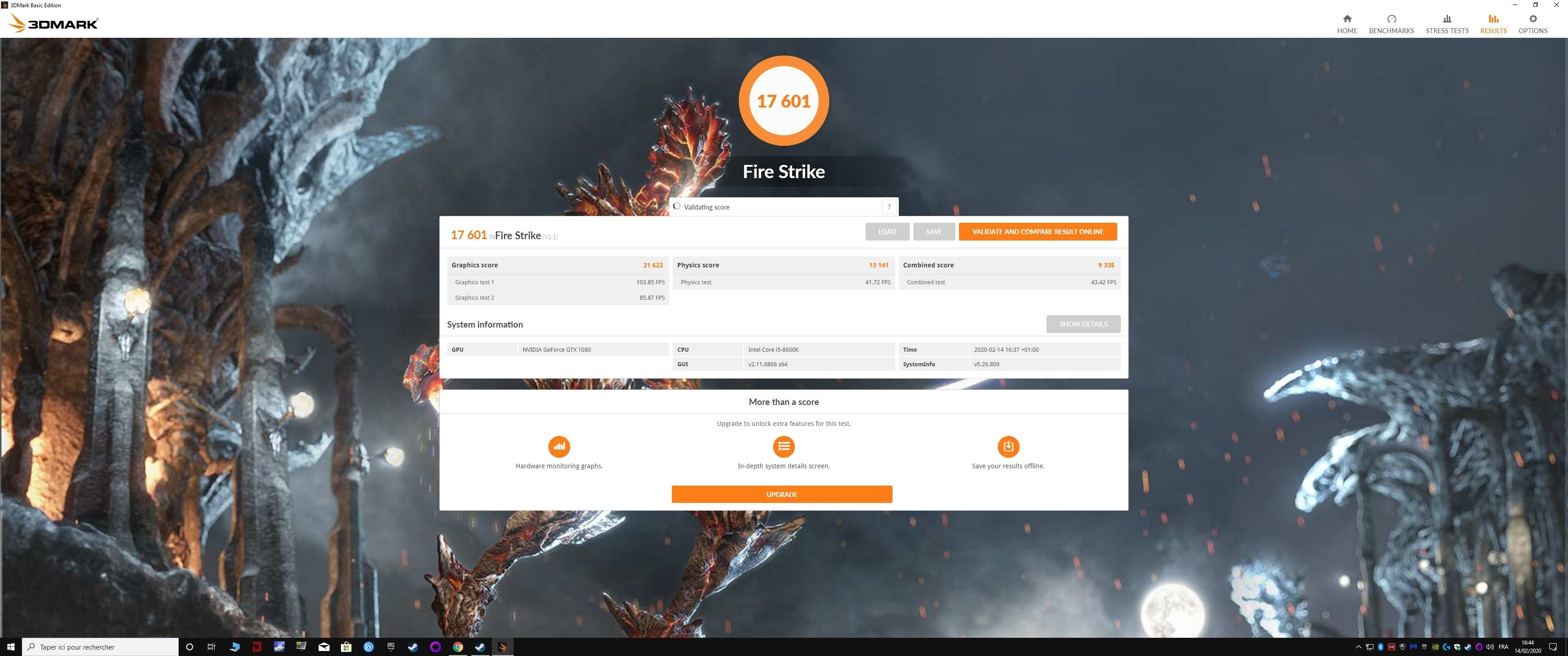Click the FRA language indicator

(1503, 647)
